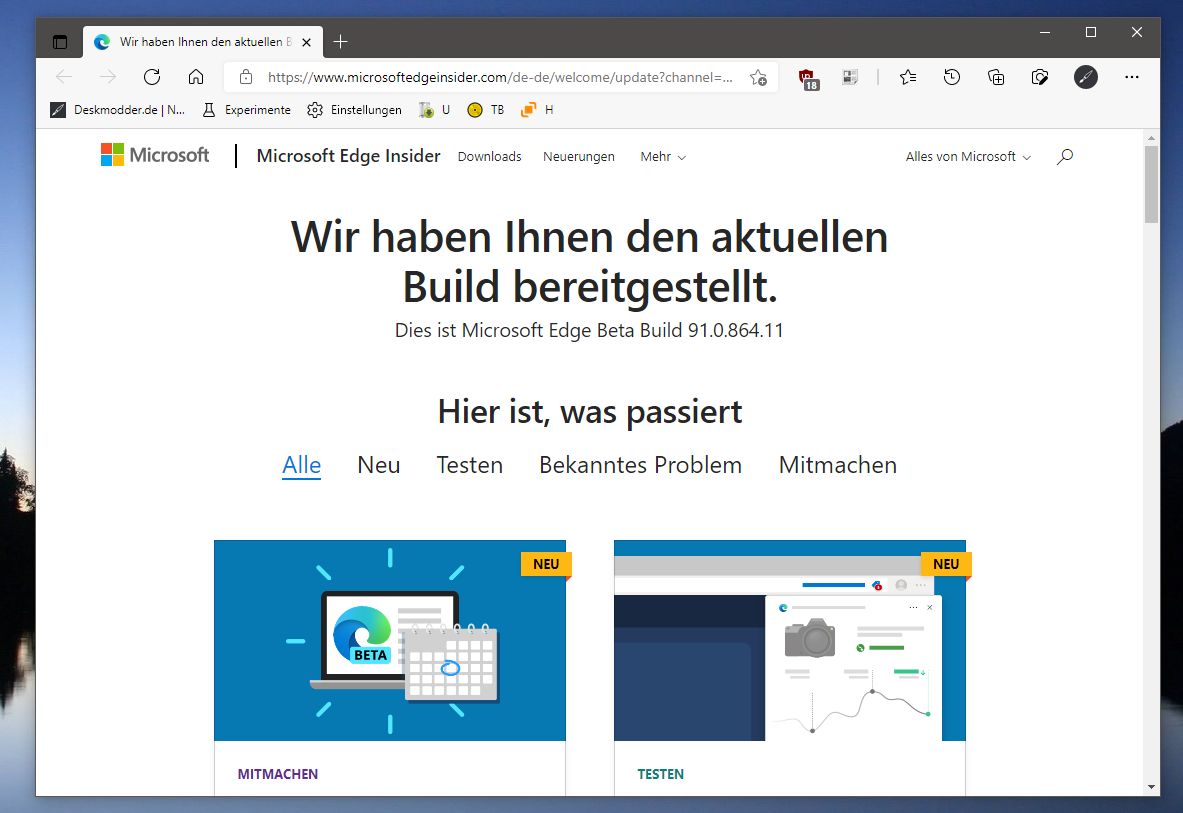Click the build number text 91.0.864.11
The height and width of the screenshot is (813, 1183).
click(736, 330)
